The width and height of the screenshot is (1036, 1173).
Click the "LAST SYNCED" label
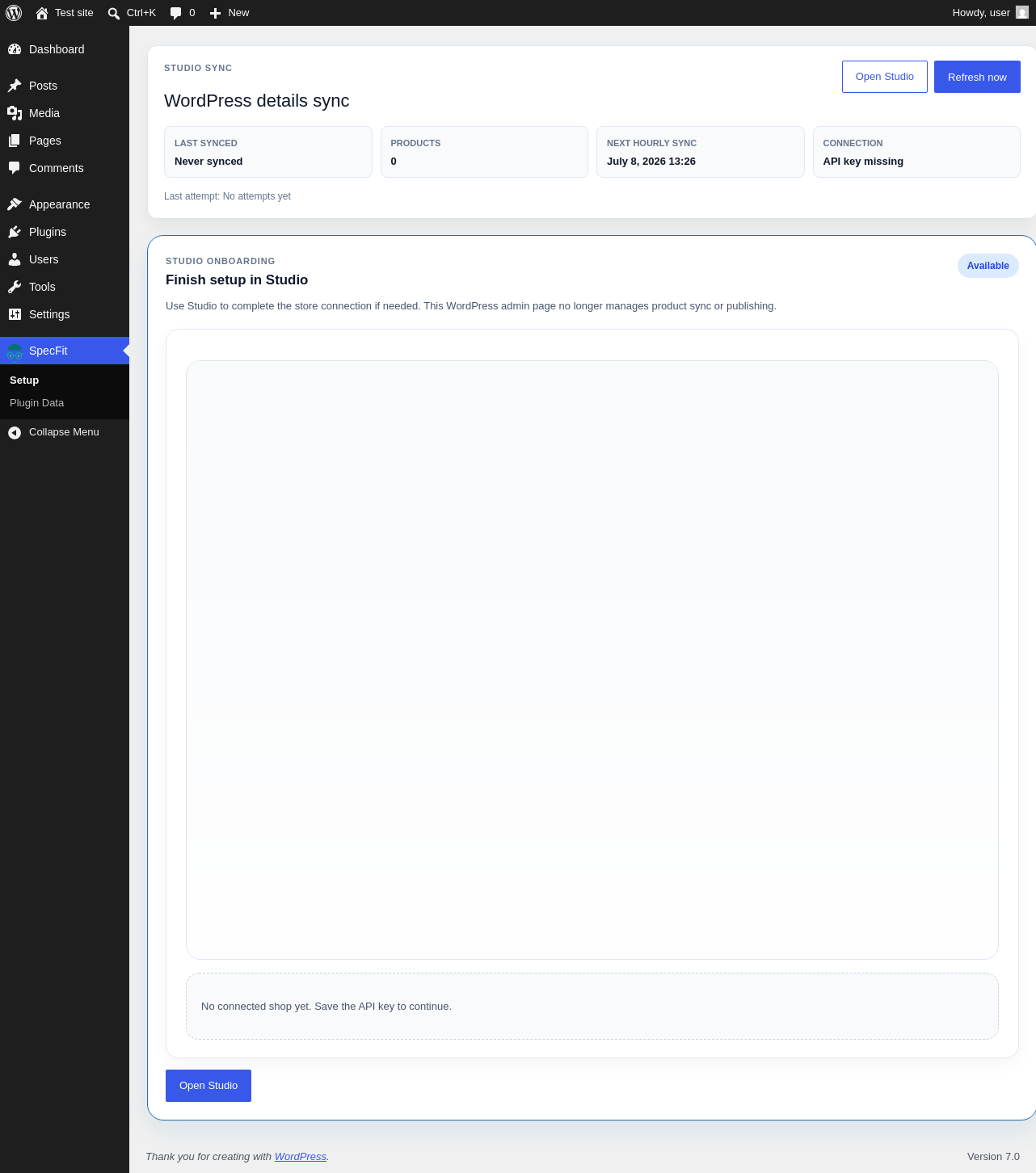pos(206,143)
